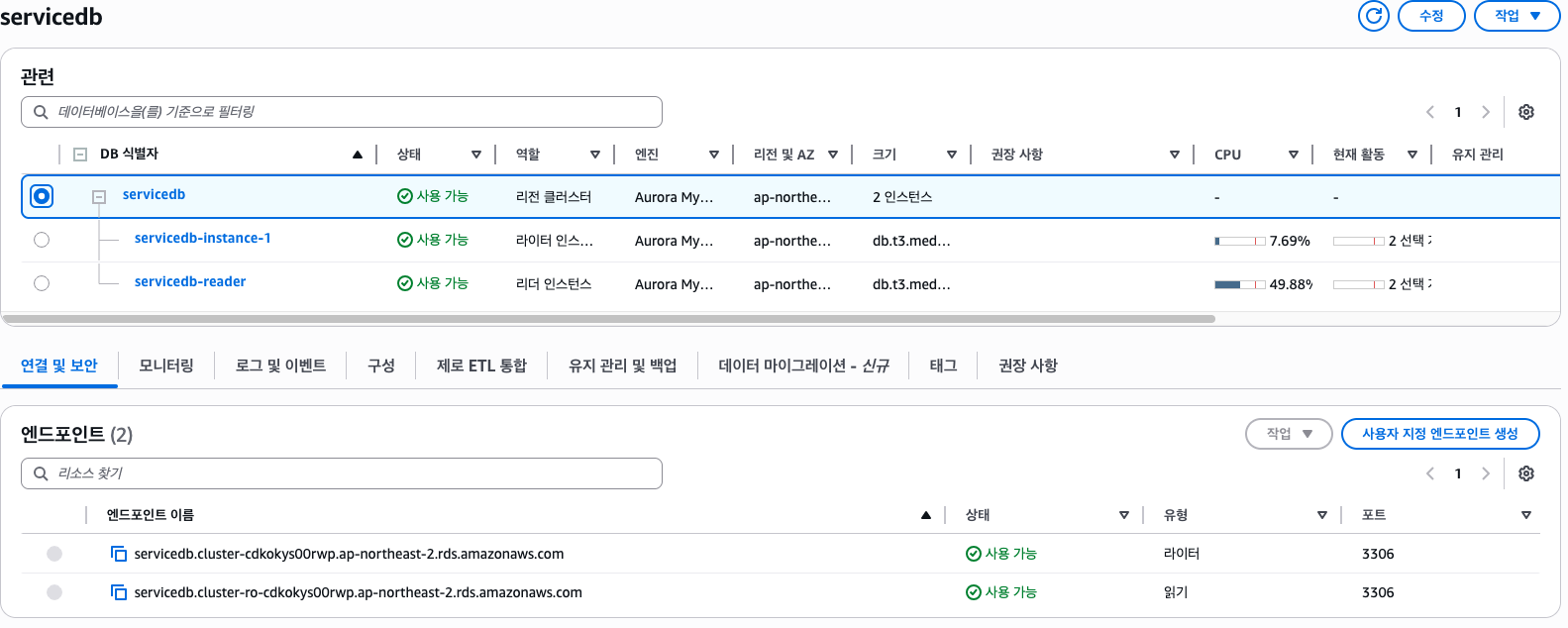Select the servicedb-reader radio button
The image size is (1568, 628).
(x=42, y=283)
